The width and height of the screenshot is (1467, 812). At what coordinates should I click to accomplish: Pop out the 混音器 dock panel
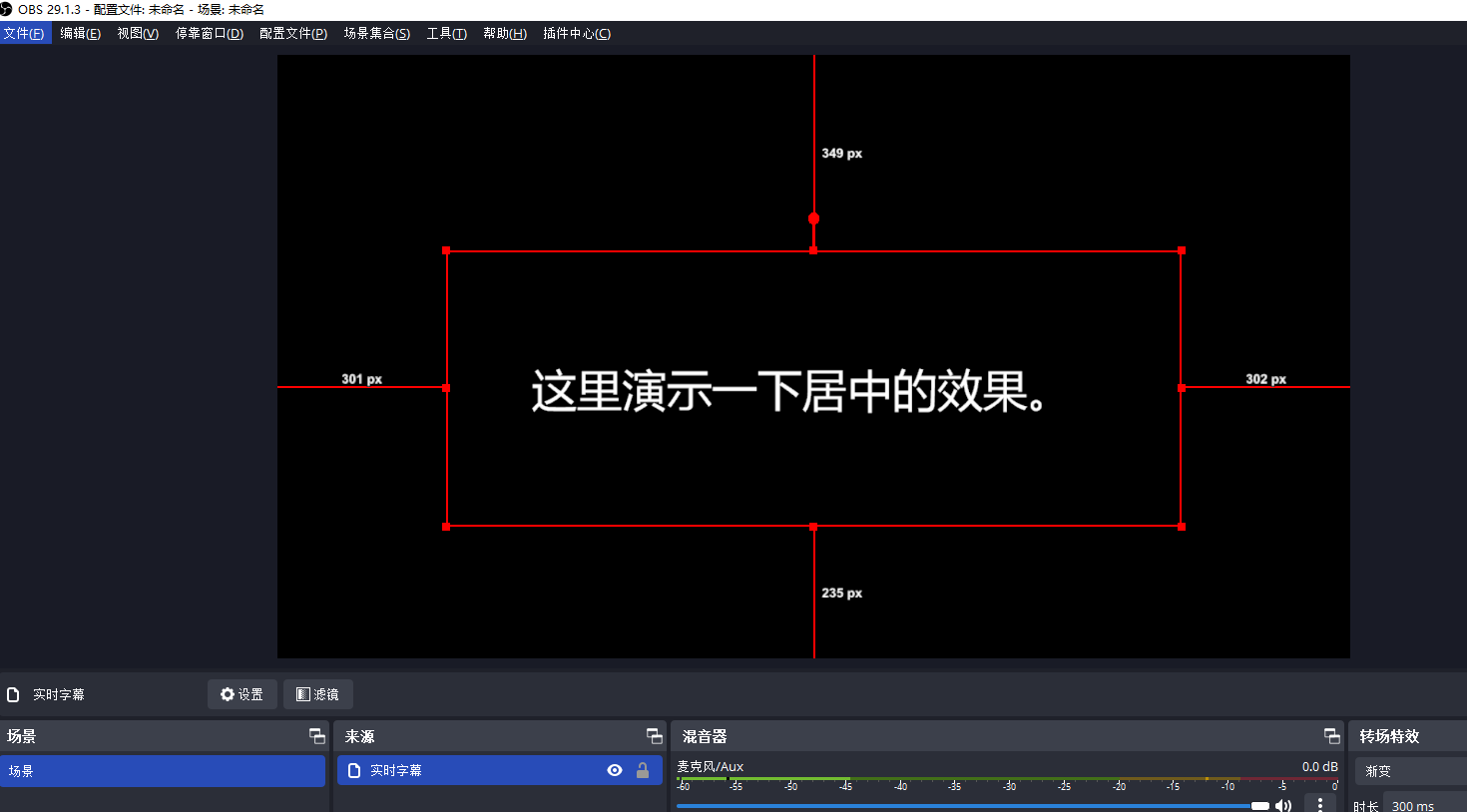pos(1332,736)
